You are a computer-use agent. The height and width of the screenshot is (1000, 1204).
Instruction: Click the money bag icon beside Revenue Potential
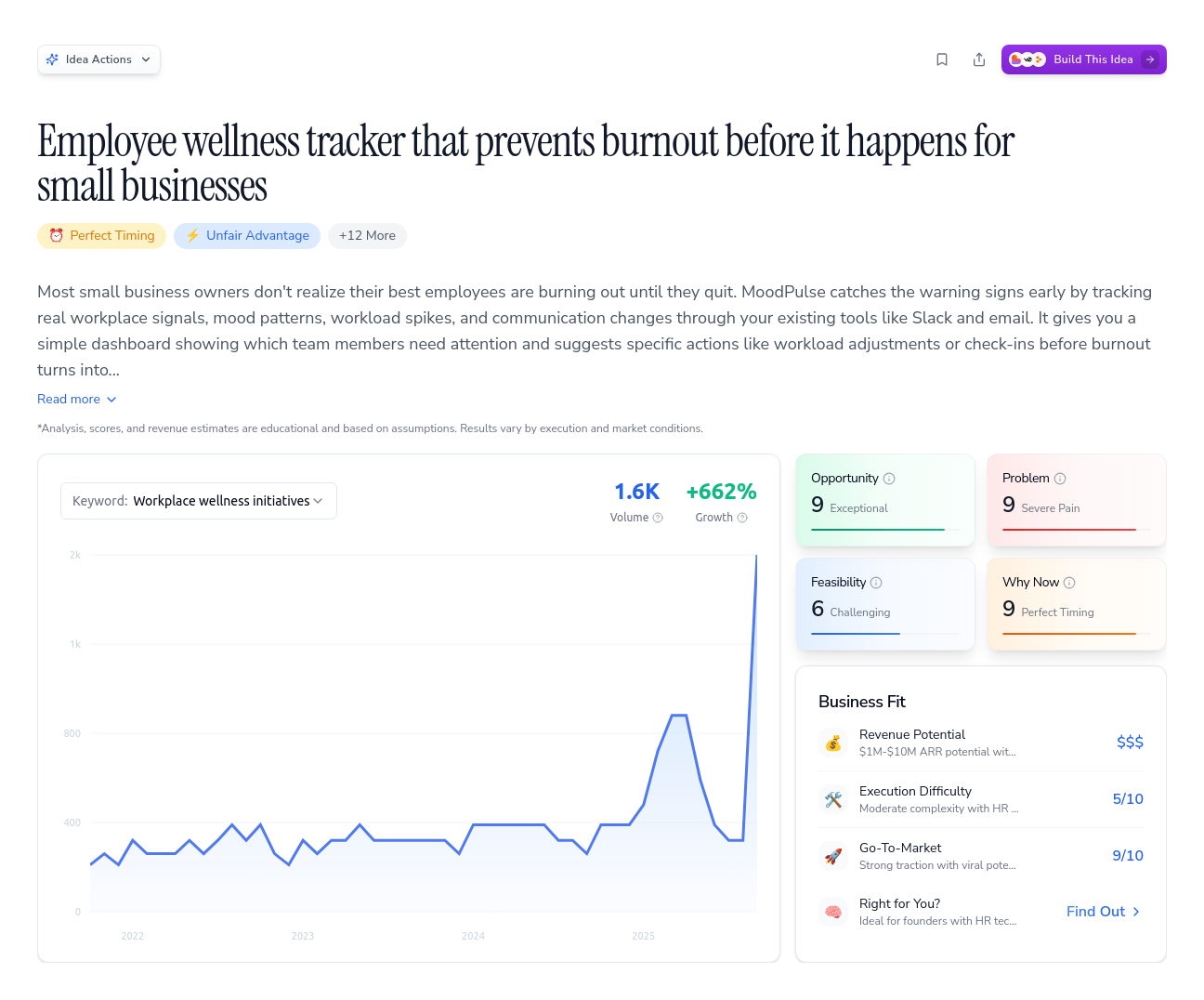click(833, 743)
